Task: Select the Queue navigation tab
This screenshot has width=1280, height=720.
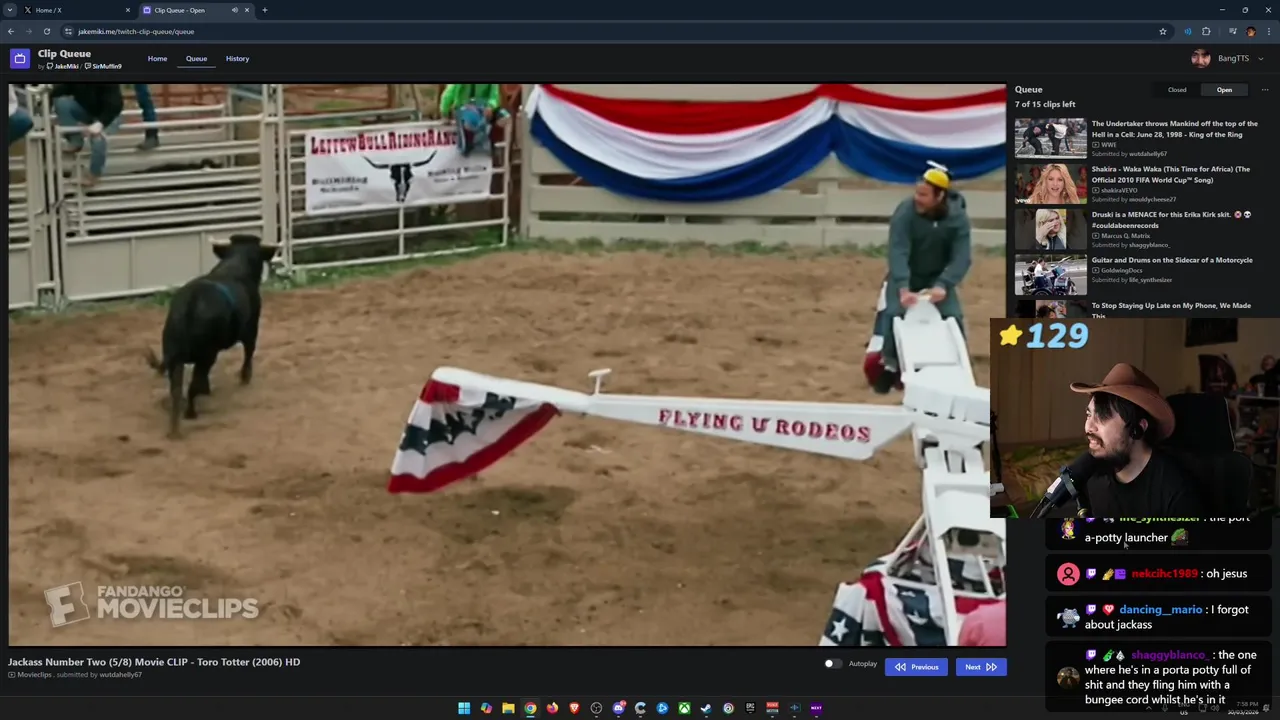Action: click(x=196, y=59)
